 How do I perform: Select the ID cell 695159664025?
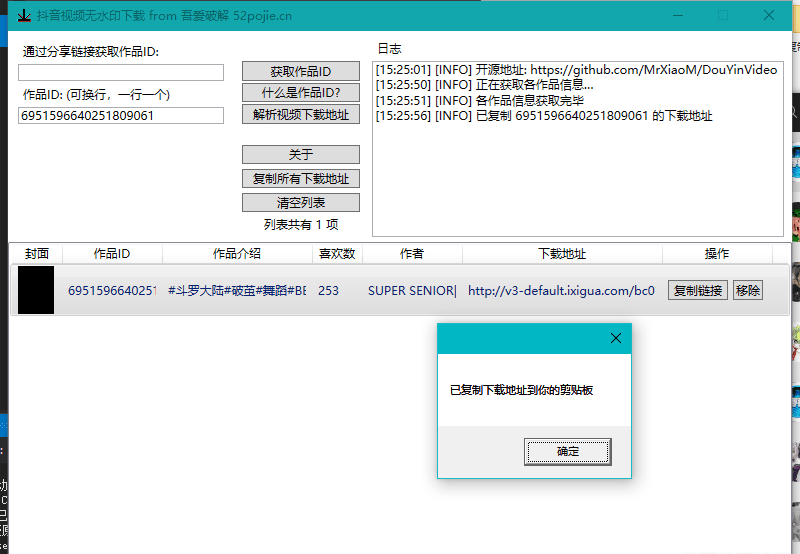point(112,291)
